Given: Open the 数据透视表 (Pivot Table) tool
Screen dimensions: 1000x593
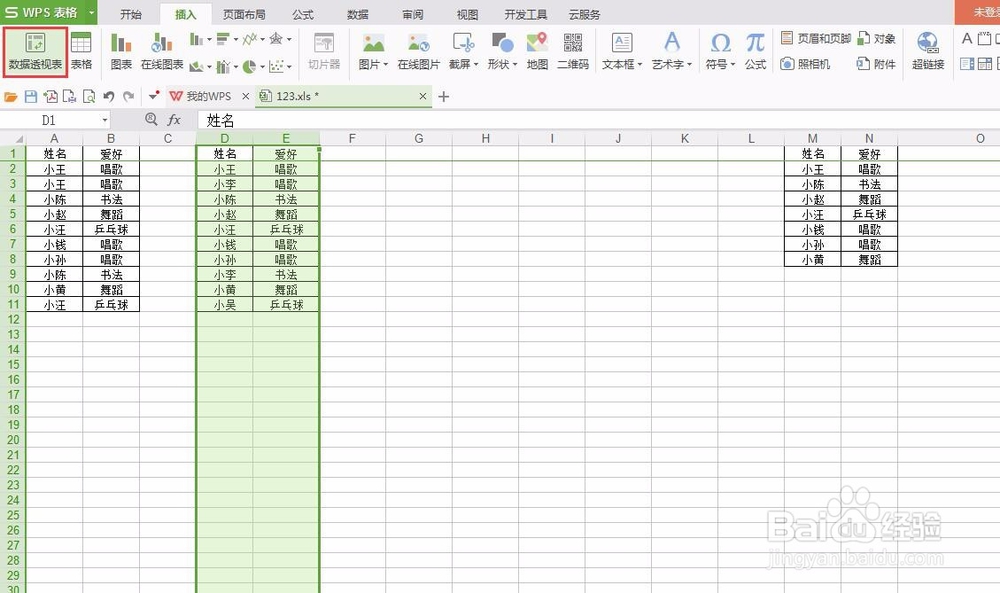Looking at the screenshot, I should tap(35, 51).
